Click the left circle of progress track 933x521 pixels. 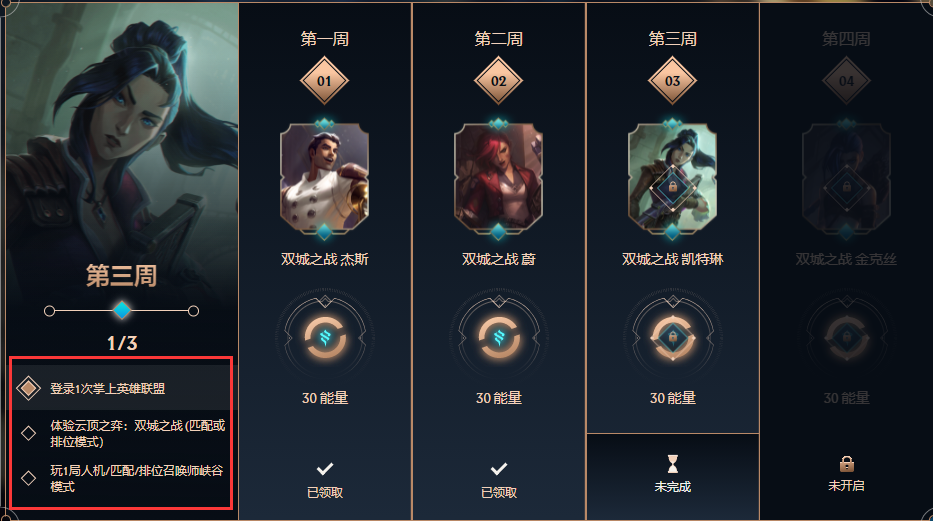(49, 310)
